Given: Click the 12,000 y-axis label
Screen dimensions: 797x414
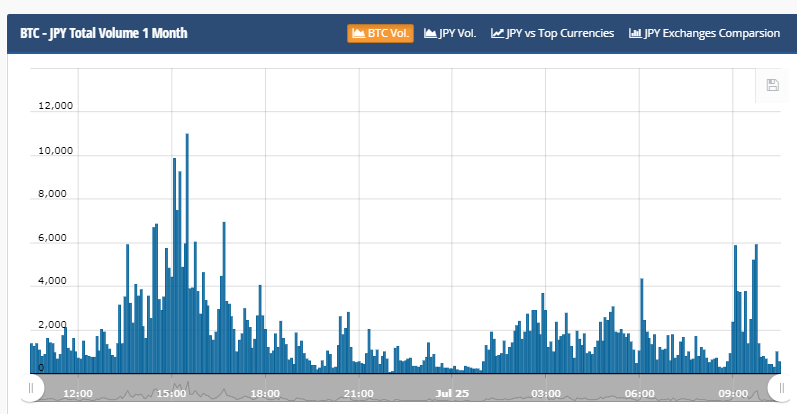Looking at the screenshot, I should click(x=55, y=106).
